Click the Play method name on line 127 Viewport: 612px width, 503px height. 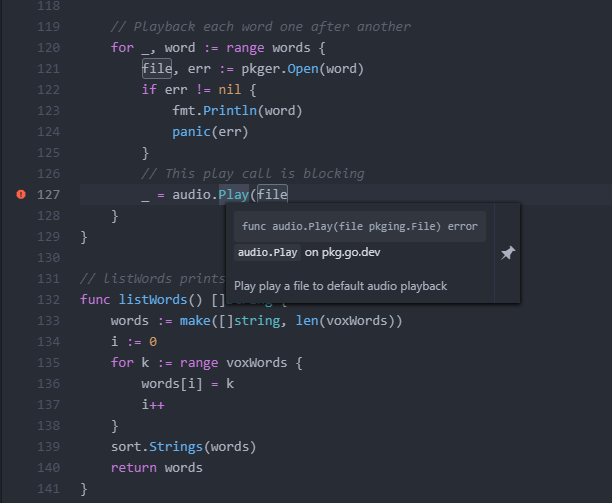234,194
